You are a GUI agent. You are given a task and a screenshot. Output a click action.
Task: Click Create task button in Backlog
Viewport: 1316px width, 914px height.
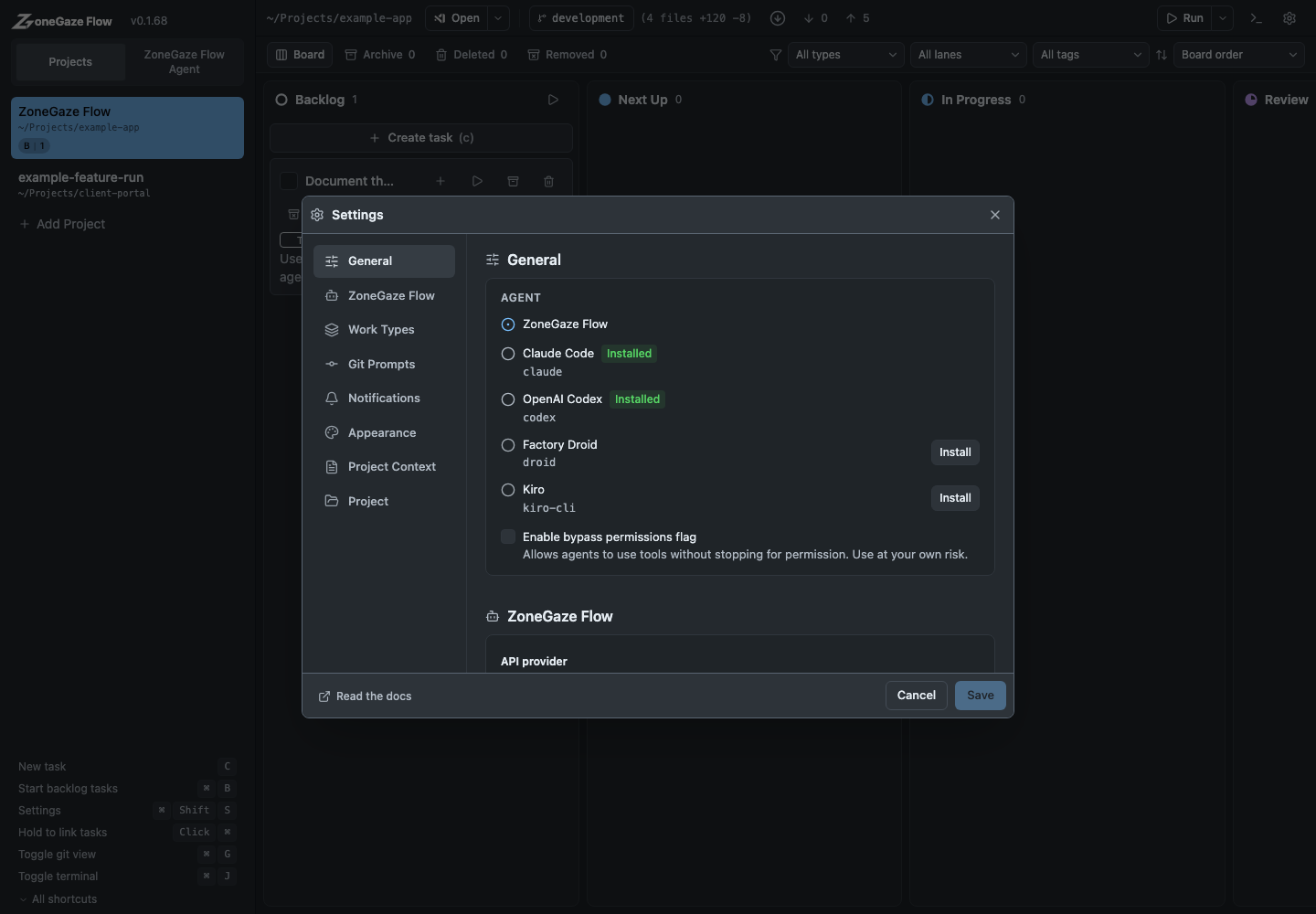[x=421, y=138]
